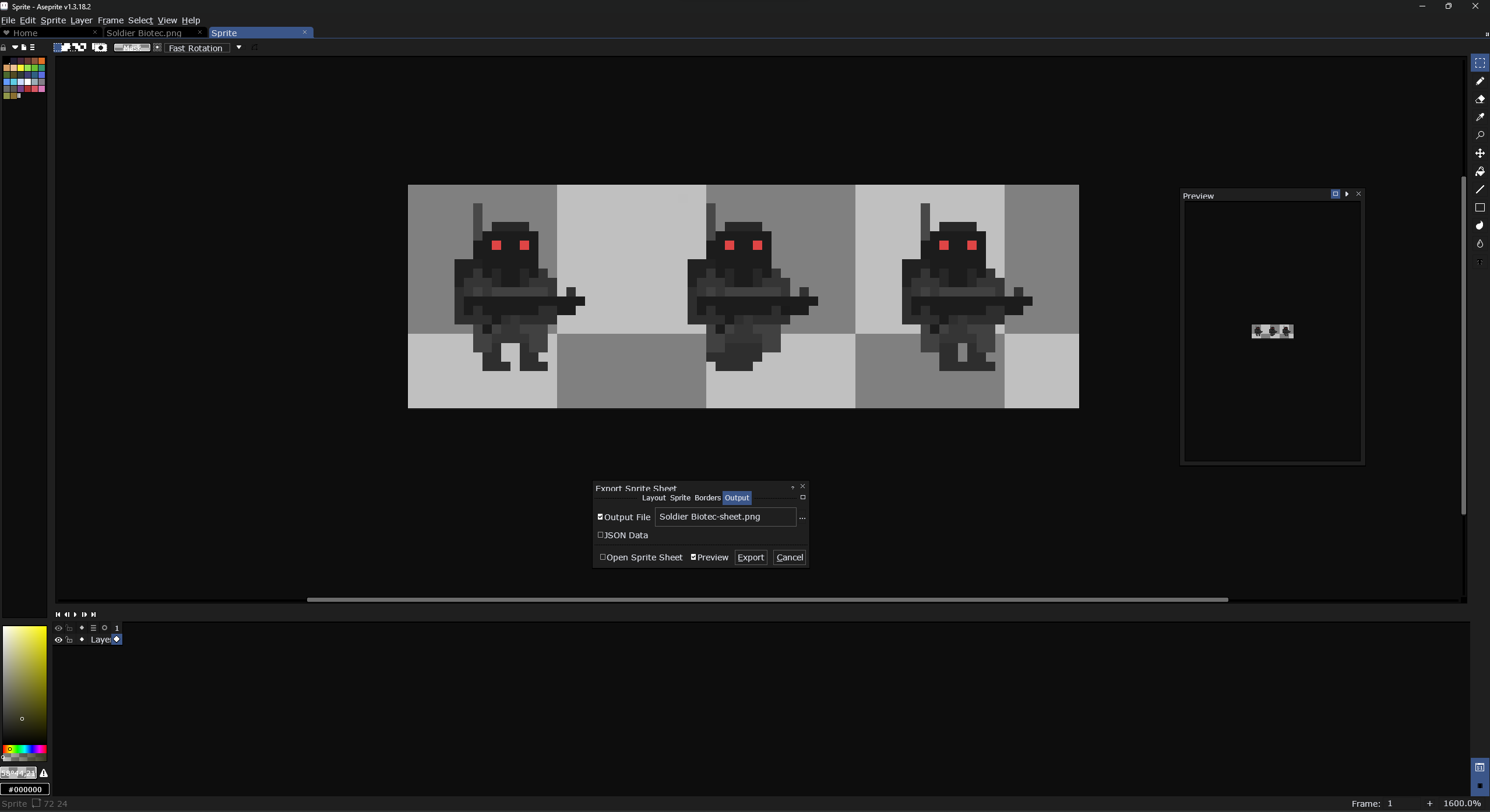Expand the Fast Rotation algorithm dropdown
Viewport: 1490px width, 812px height.
239,48
